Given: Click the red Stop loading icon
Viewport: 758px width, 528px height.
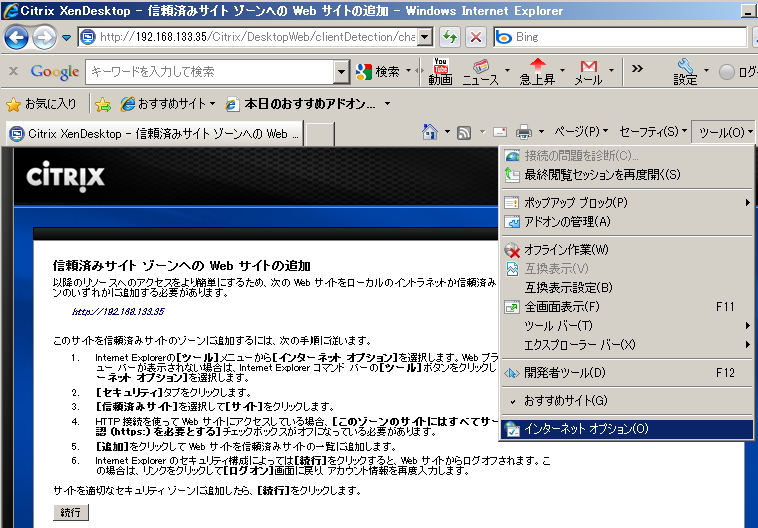Looking at the screenshot, I should pos(476,37).
